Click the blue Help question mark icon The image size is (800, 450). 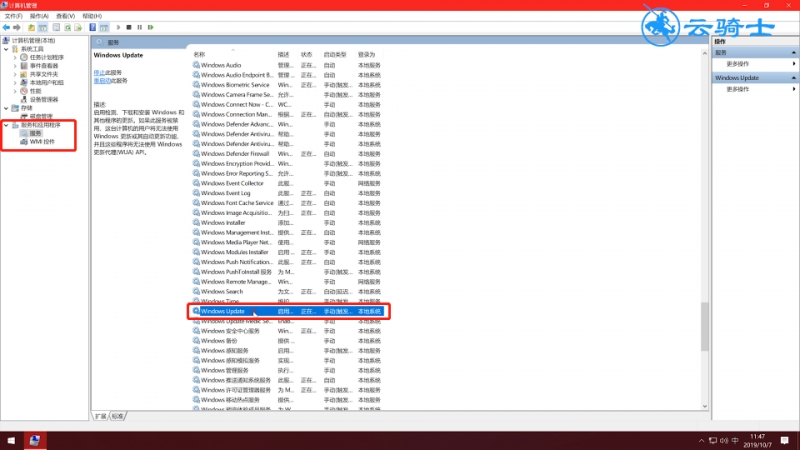click(92, 27)
